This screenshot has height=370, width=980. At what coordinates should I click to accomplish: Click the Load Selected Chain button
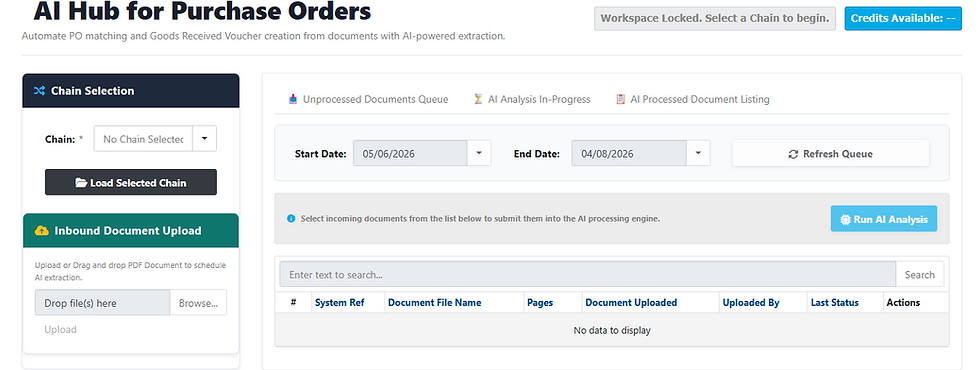131,182
